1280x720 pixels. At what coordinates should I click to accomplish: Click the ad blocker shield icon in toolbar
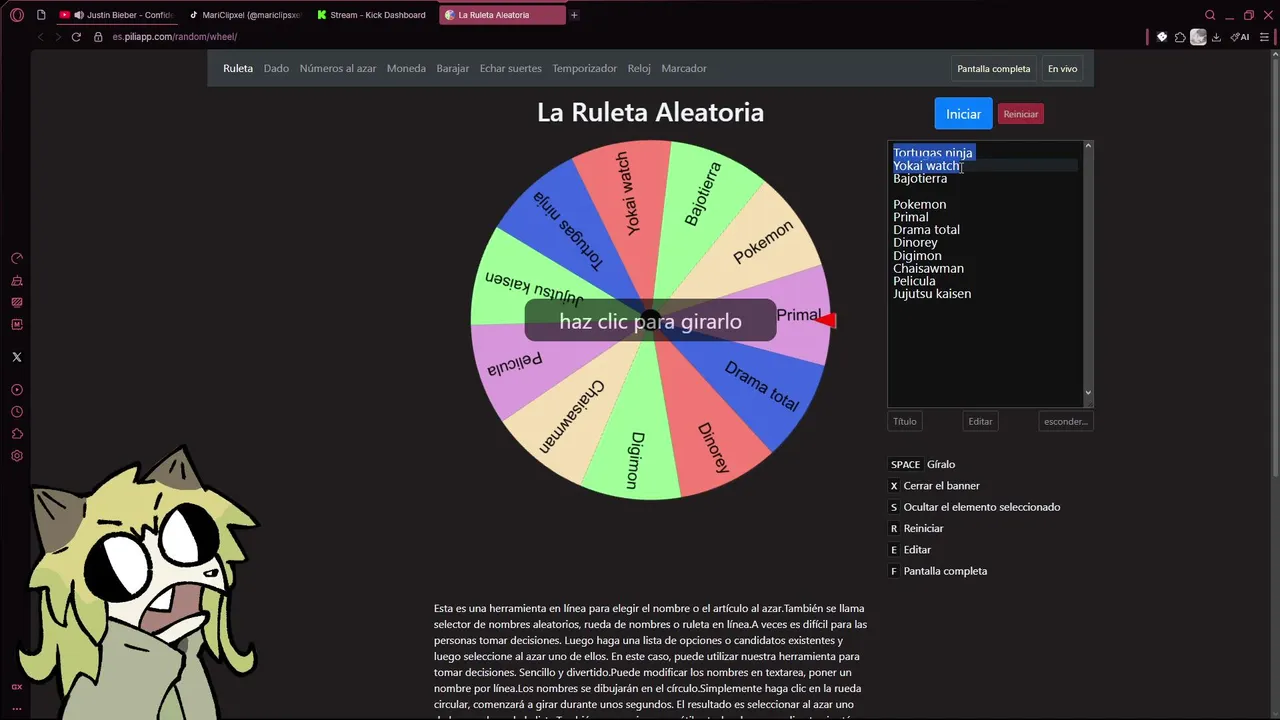[x=1162, y=37]
